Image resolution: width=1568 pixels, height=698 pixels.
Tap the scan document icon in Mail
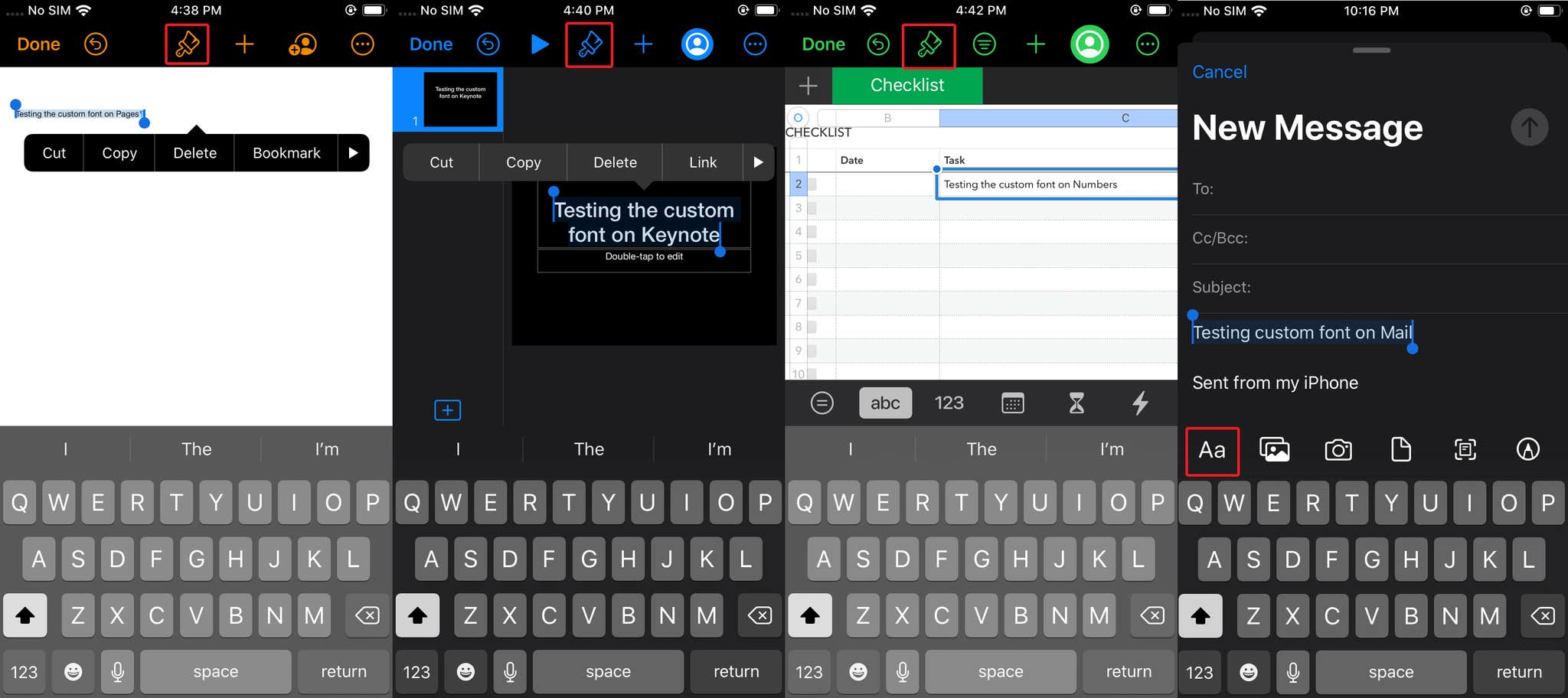click(x=1465, y=450)
